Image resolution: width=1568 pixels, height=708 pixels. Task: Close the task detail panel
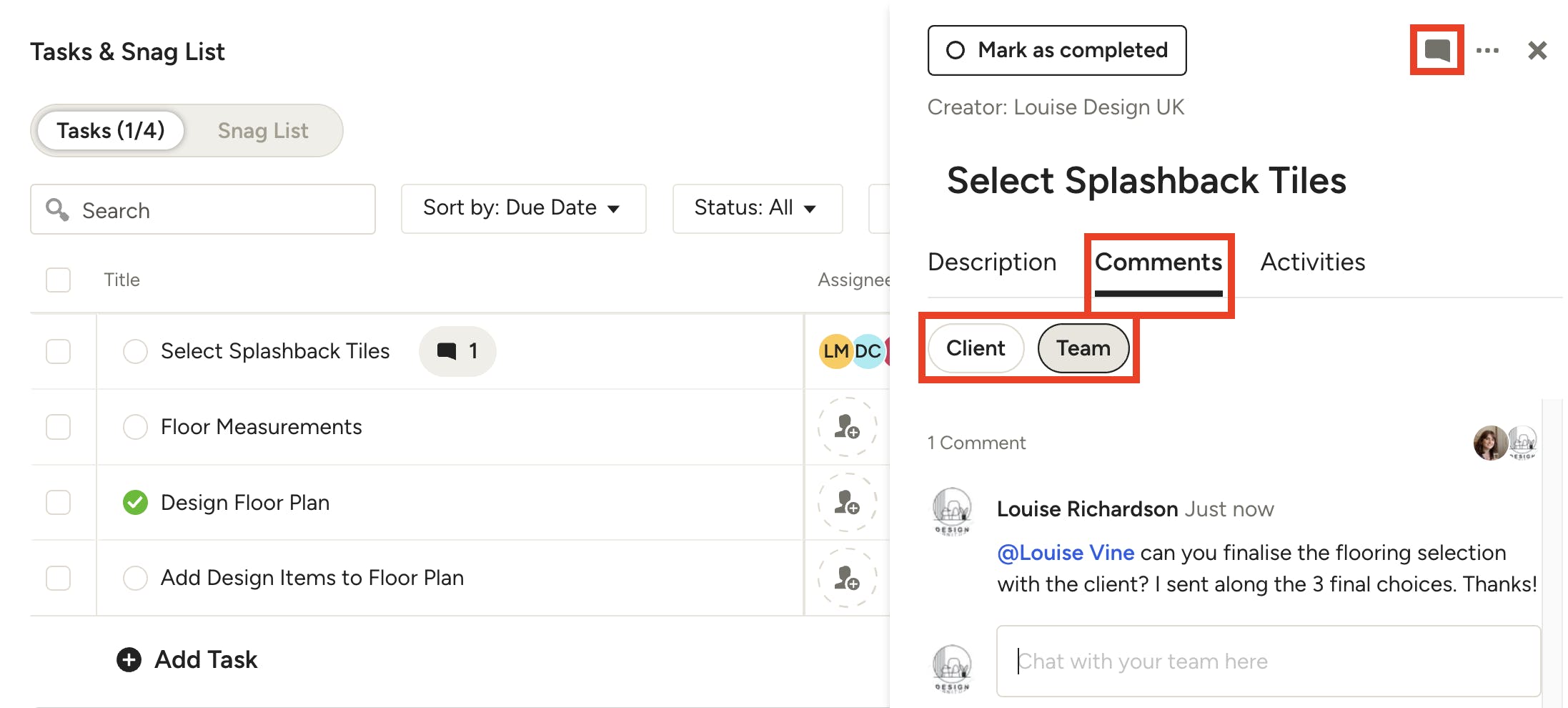click(1537, 50)
